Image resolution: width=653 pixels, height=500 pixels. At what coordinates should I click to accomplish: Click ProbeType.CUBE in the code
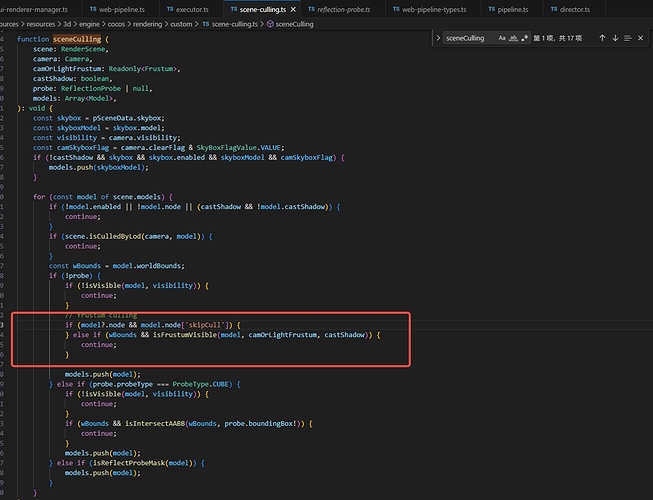tap(201, 384)
